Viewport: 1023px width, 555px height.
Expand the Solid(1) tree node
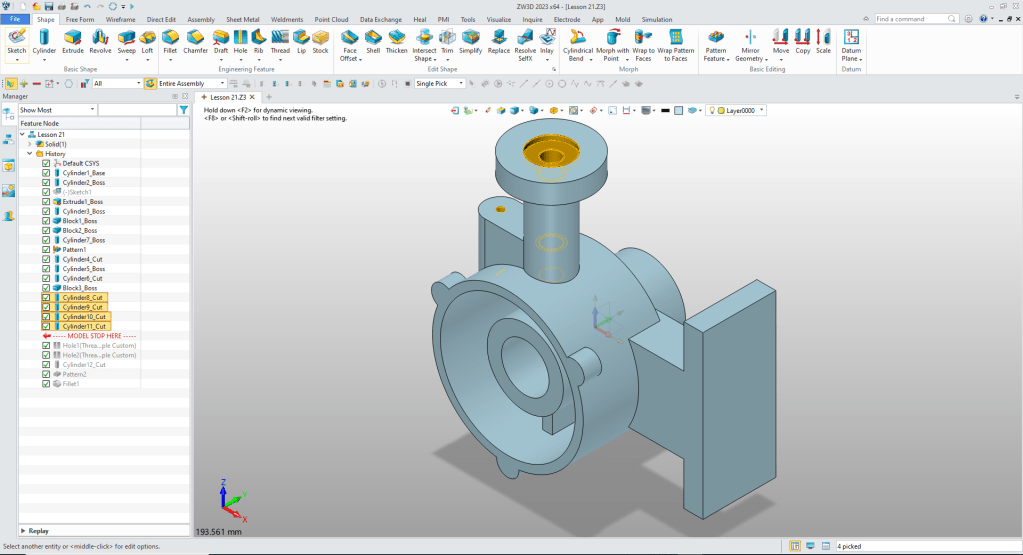pyautogui.click(x=29, y=144)
